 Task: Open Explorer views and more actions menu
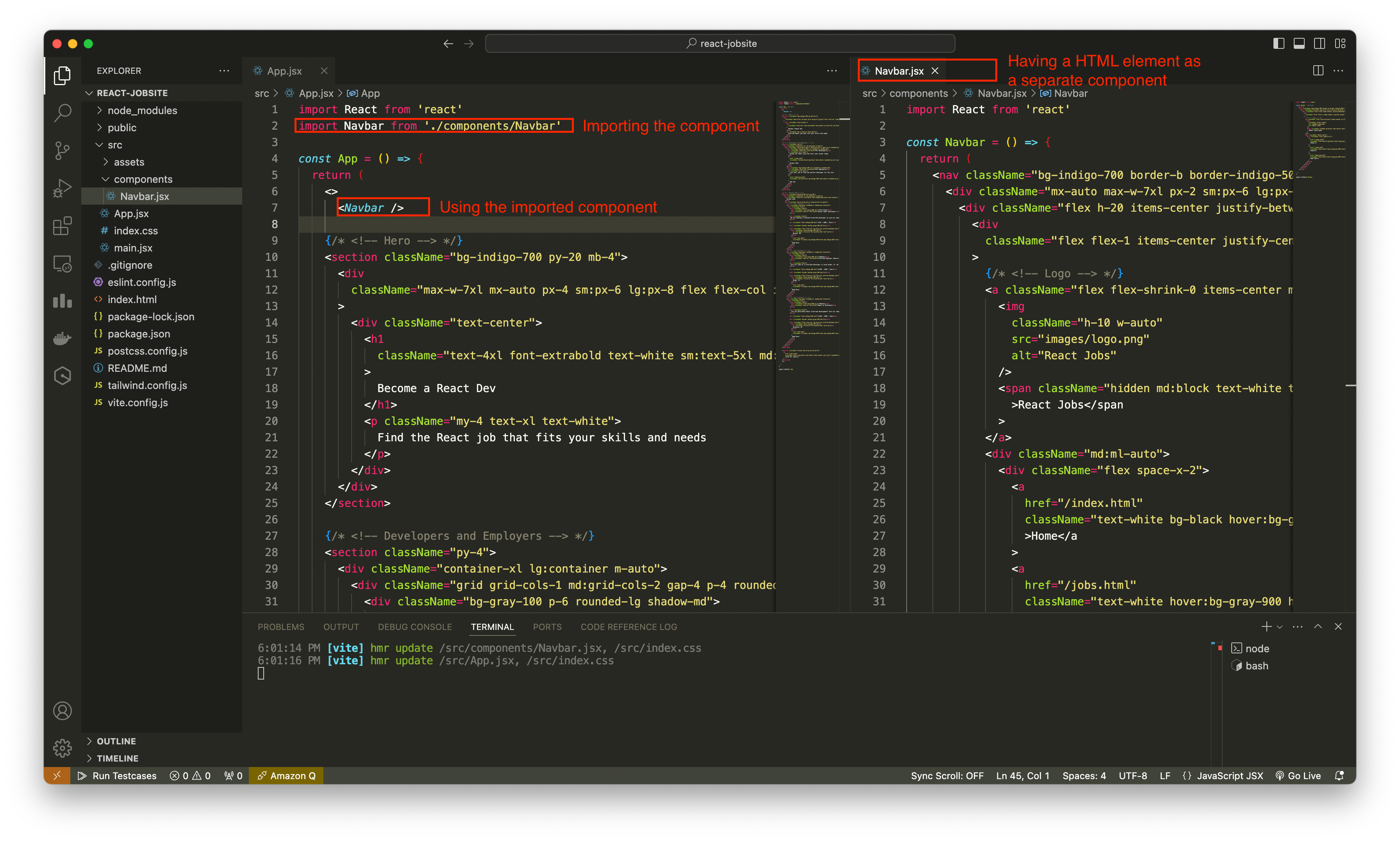(224, 70)
